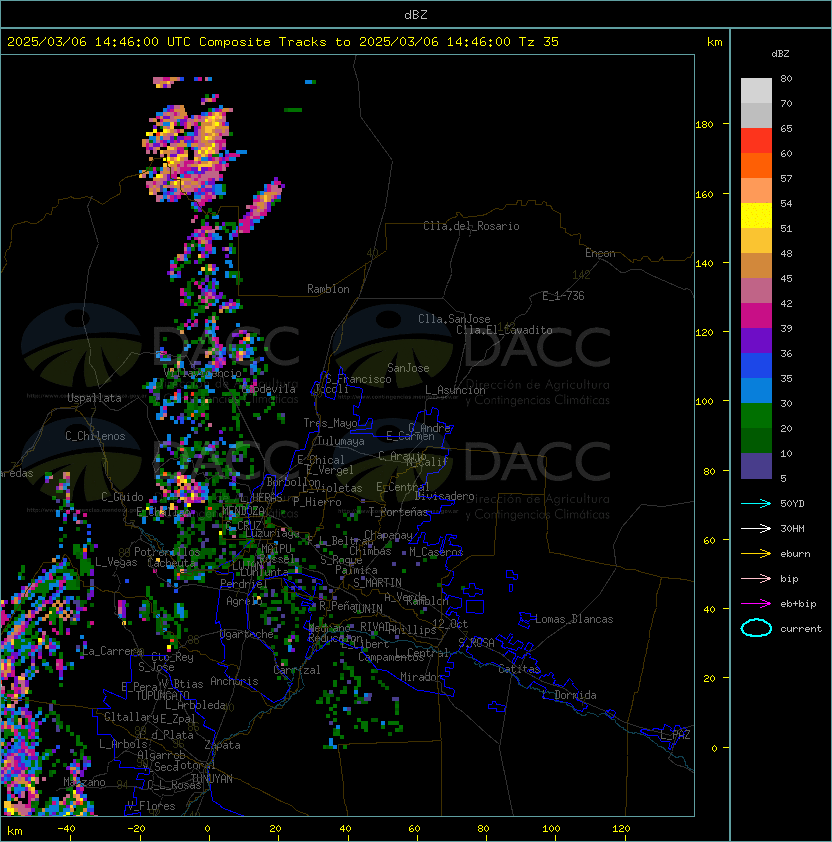Viewport: 832px width, 842px height.
Task: Click the 'Divisadero' place label
Action: [x=445, y=496]
